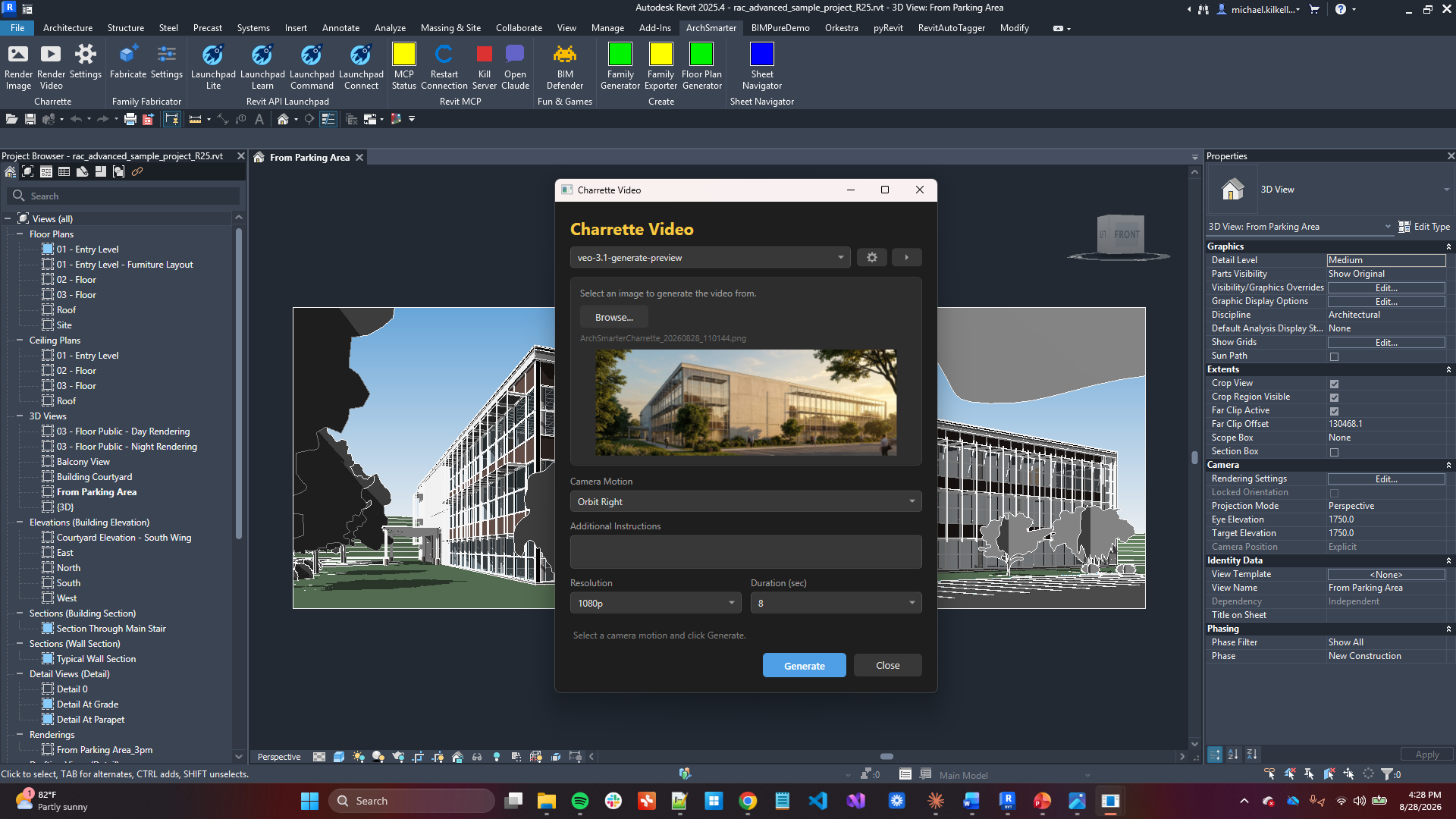Click the Print icon in quick access toolbar
The height and width of the screenshot is (819, 1456).
[x=130, y=119]
